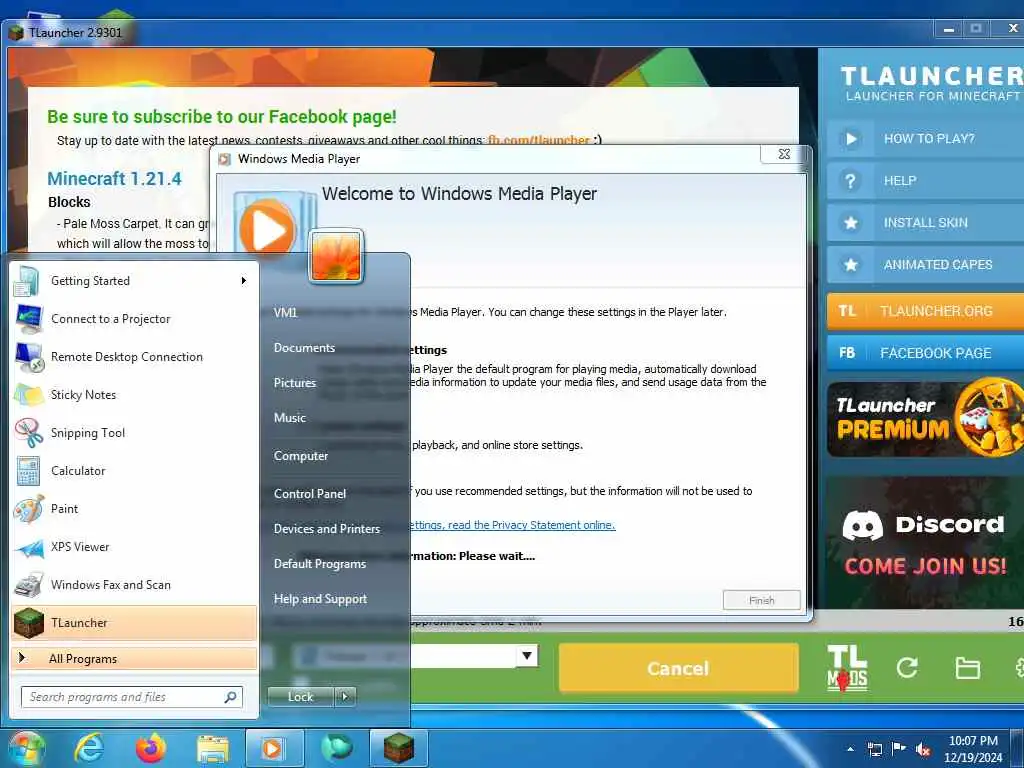Viewport: 1024px width, 768px height.
Task: Open Getting Started in Start menu
Action: click(134, 281)
